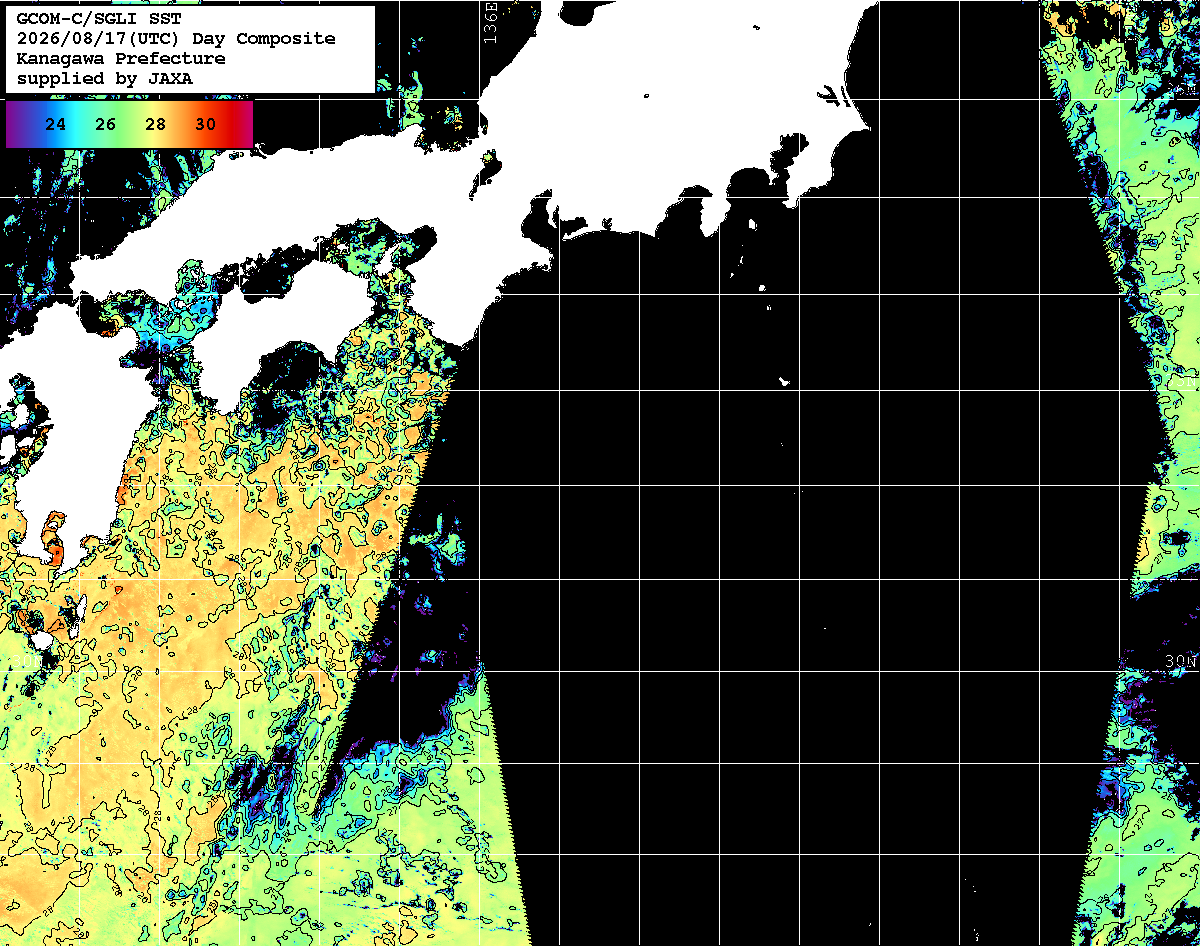Click the 33N latitude label at right edge
1200x946 pixels.
point(1183,383)
